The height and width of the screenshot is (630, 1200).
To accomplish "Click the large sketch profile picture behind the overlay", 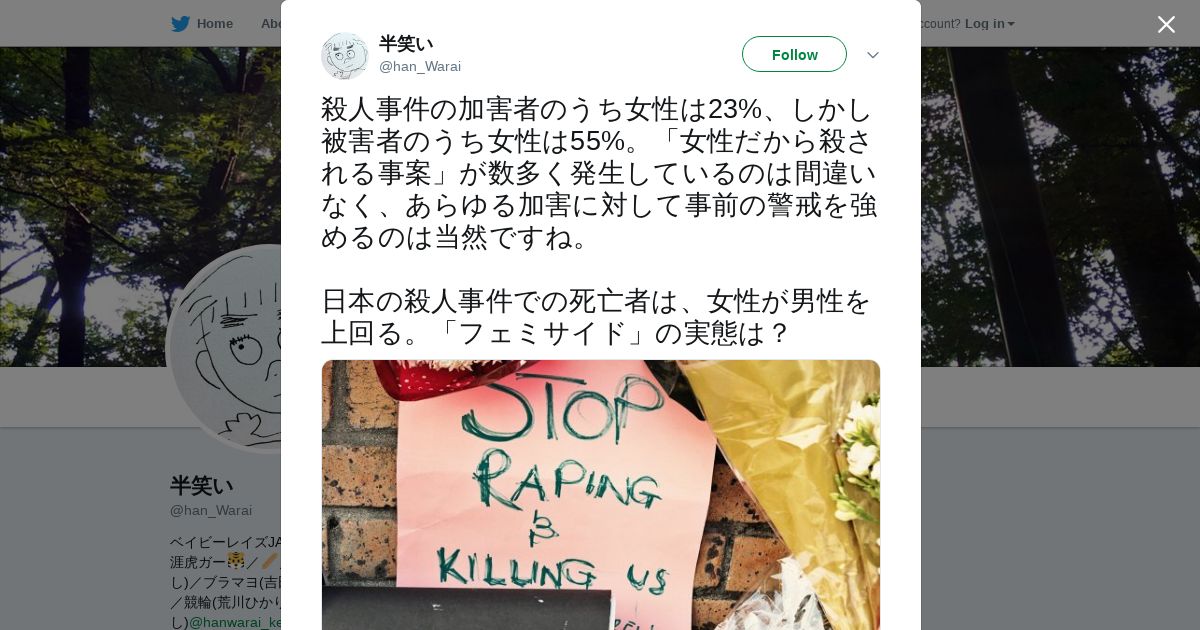I will [224, 348].
